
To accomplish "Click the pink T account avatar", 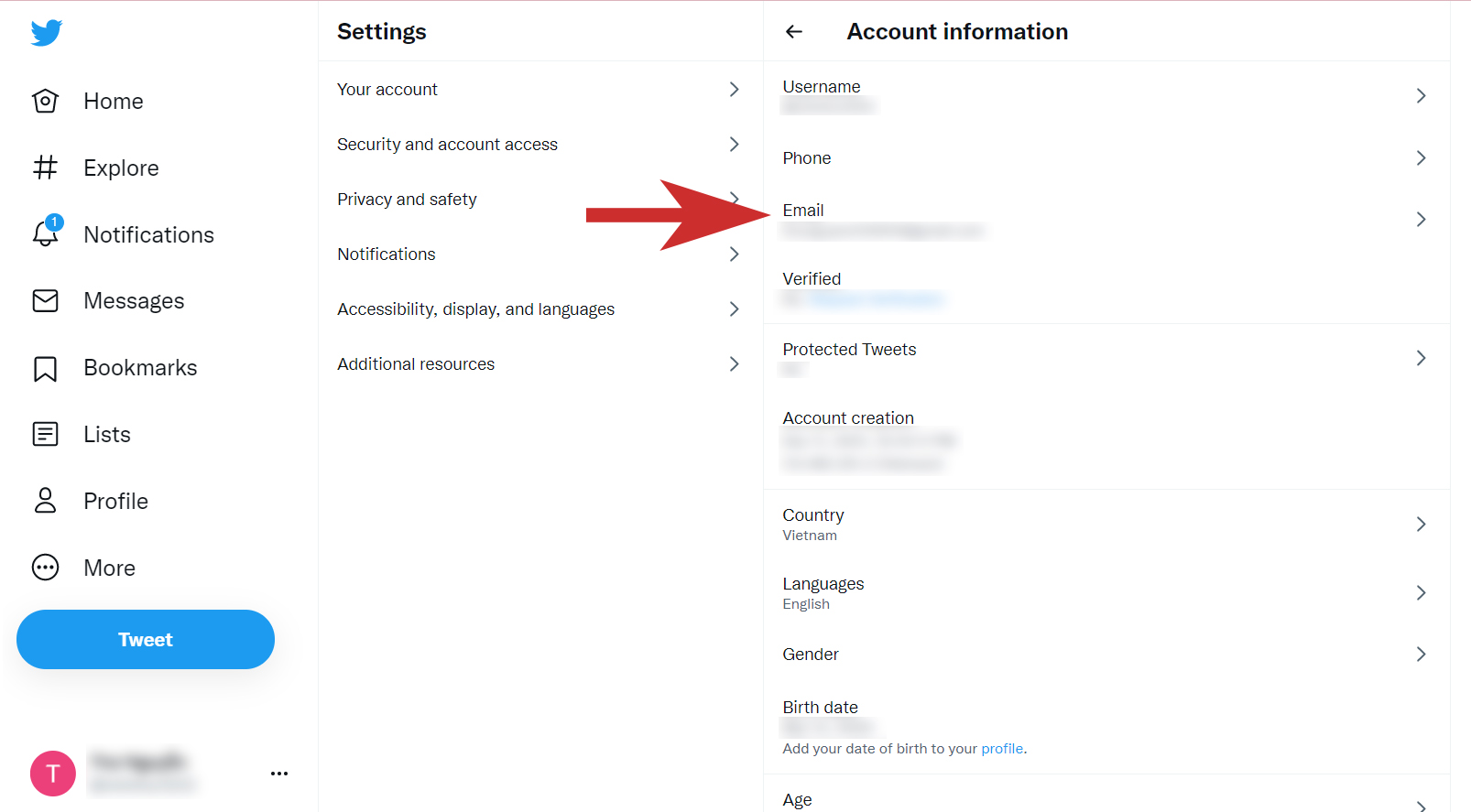I will coord(53,774).
